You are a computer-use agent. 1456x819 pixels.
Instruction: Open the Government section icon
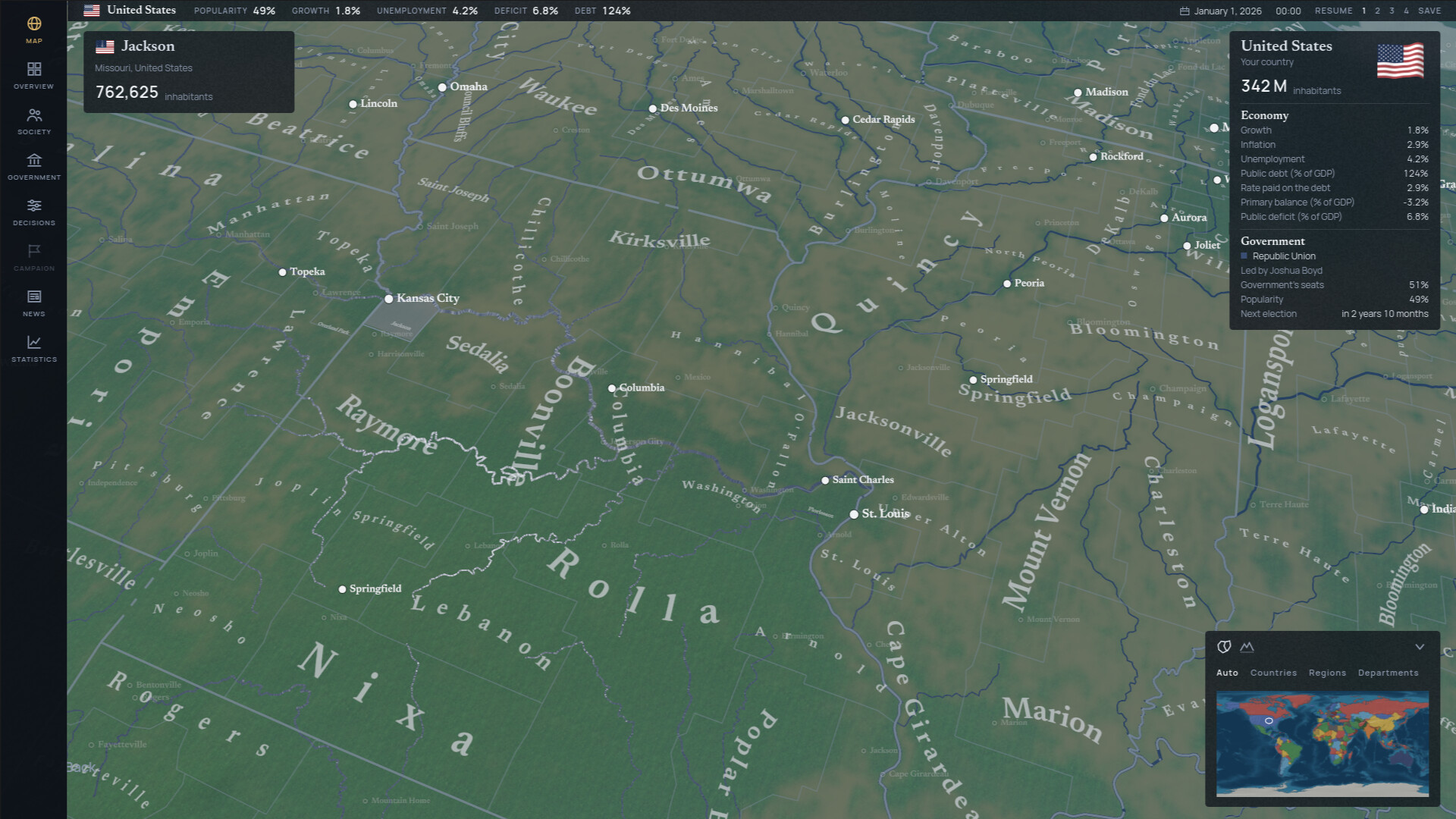click(x=34, y=160)
